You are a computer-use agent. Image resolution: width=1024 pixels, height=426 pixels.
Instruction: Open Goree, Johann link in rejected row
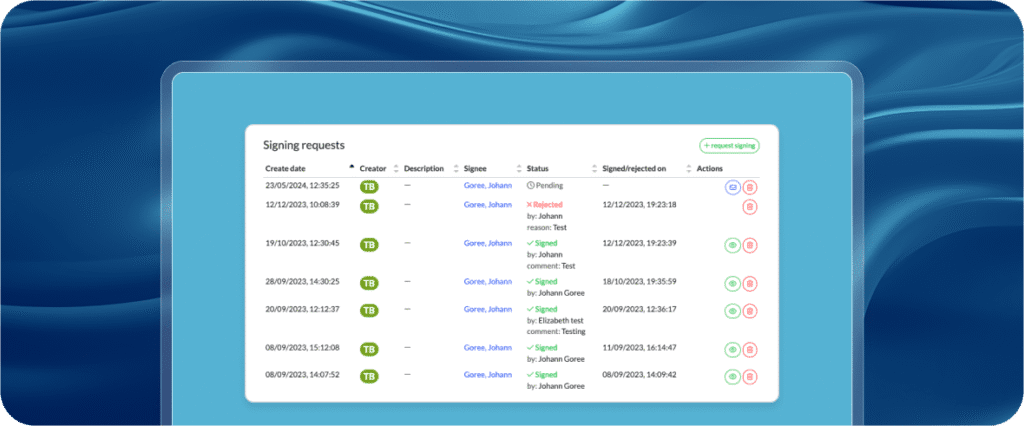[x=488, y=204]
